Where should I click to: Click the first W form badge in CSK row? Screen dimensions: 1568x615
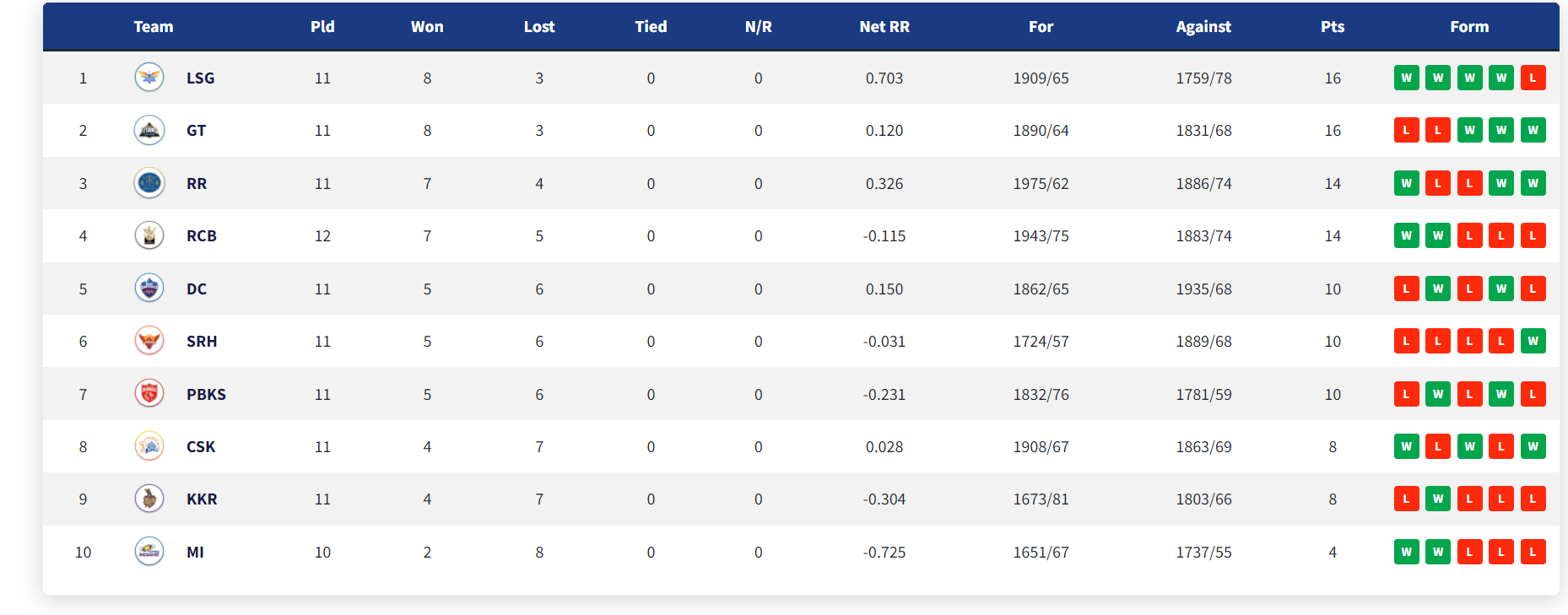coord(1406,446)
